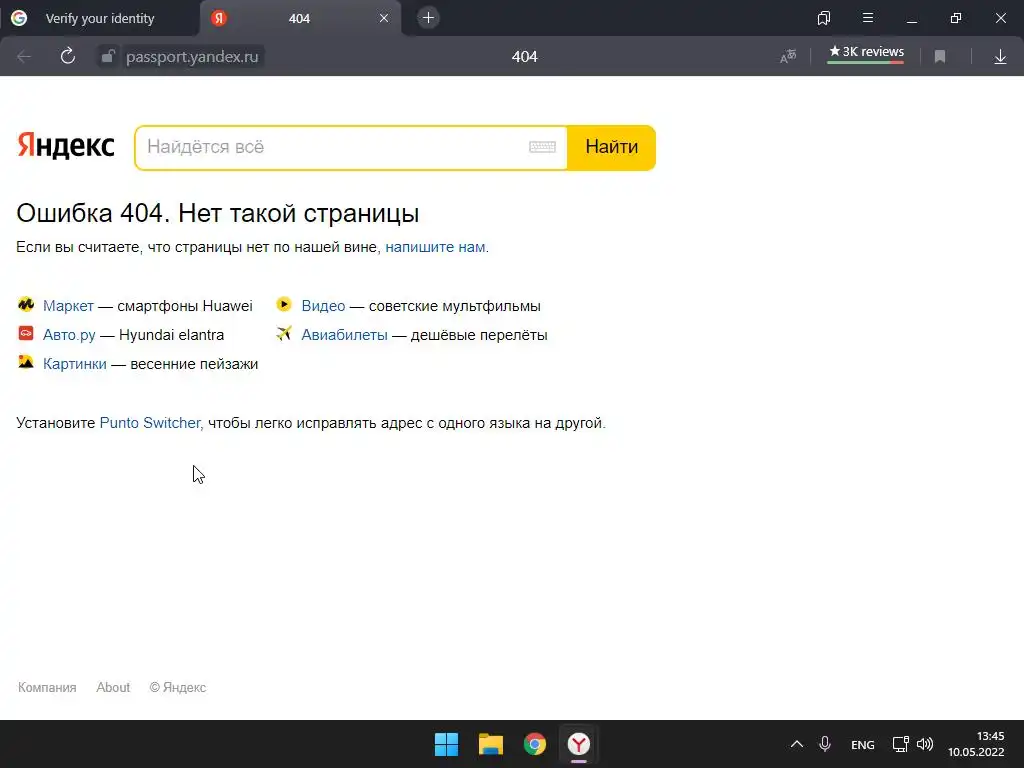Click the Yandex Browser taskbar icon
Screen dimensions: 1024x768
pos(579,744)
